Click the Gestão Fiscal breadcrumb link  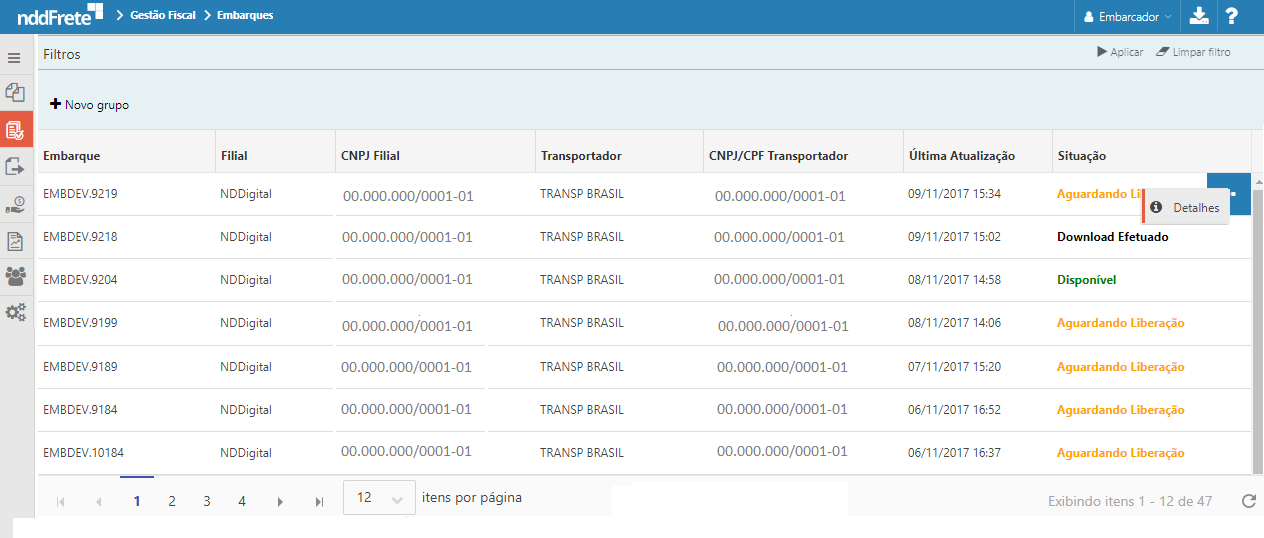pos(162,16)
